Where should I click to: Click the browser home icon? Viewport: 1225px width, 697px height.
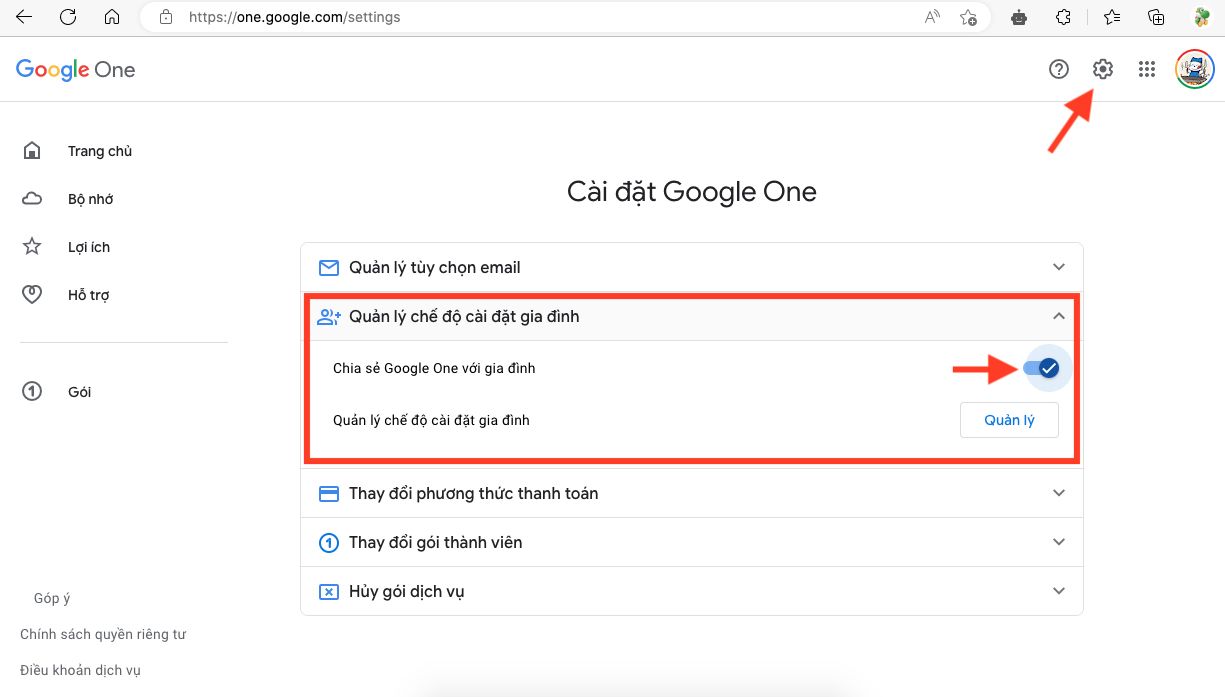(x=112, y=17)
